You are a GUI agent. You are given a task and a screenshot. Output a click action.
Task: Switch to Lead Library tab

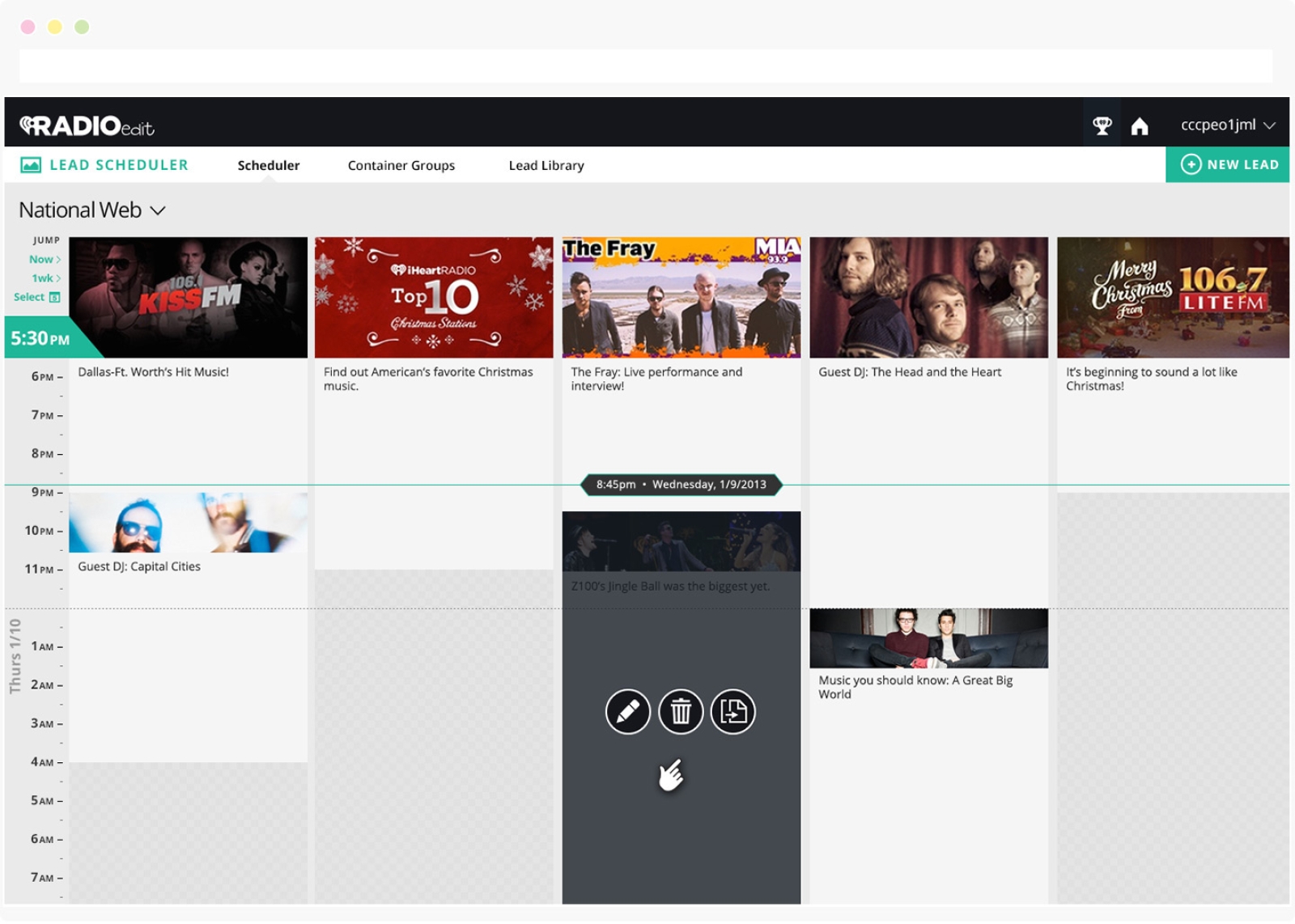point(546,165)
